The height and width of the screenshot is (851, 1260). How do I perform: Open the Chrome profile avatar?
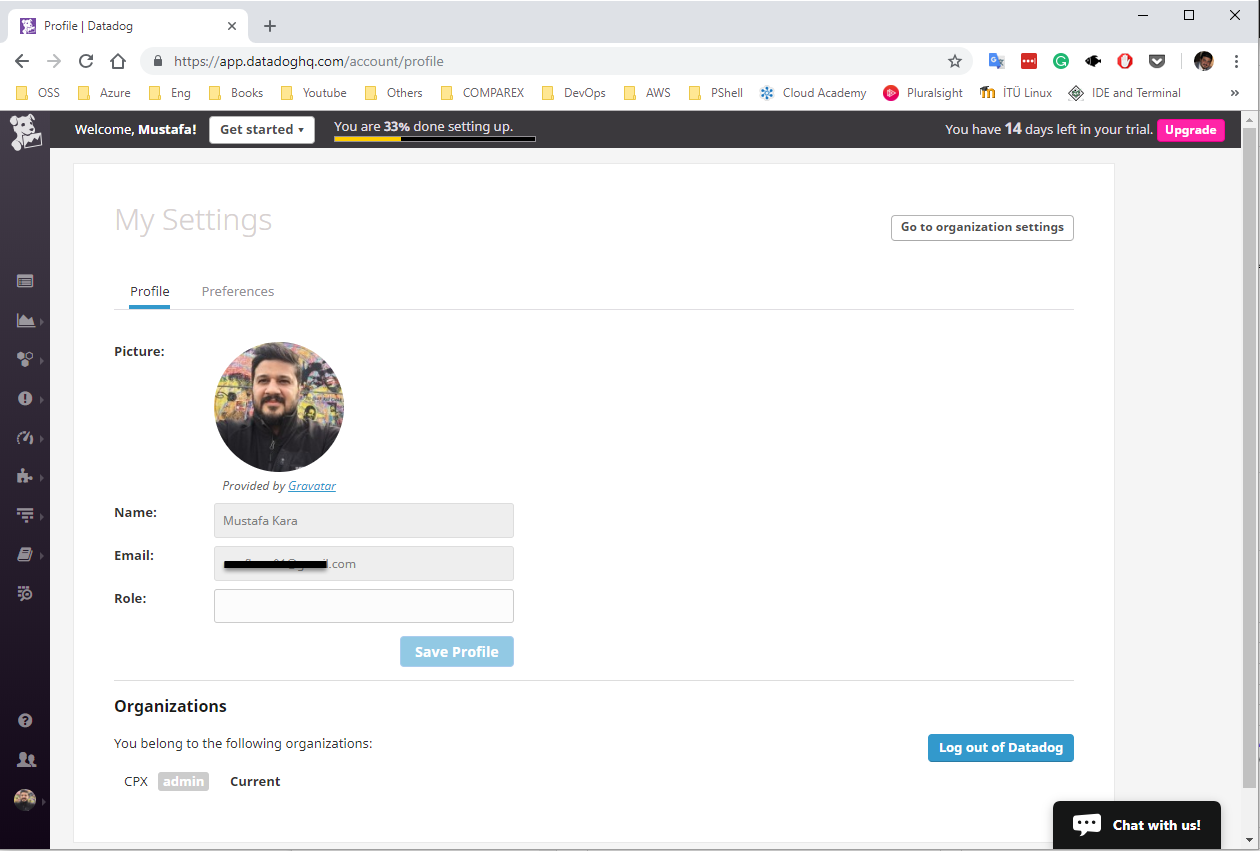pyautogui.click(x=1204, y=61)
